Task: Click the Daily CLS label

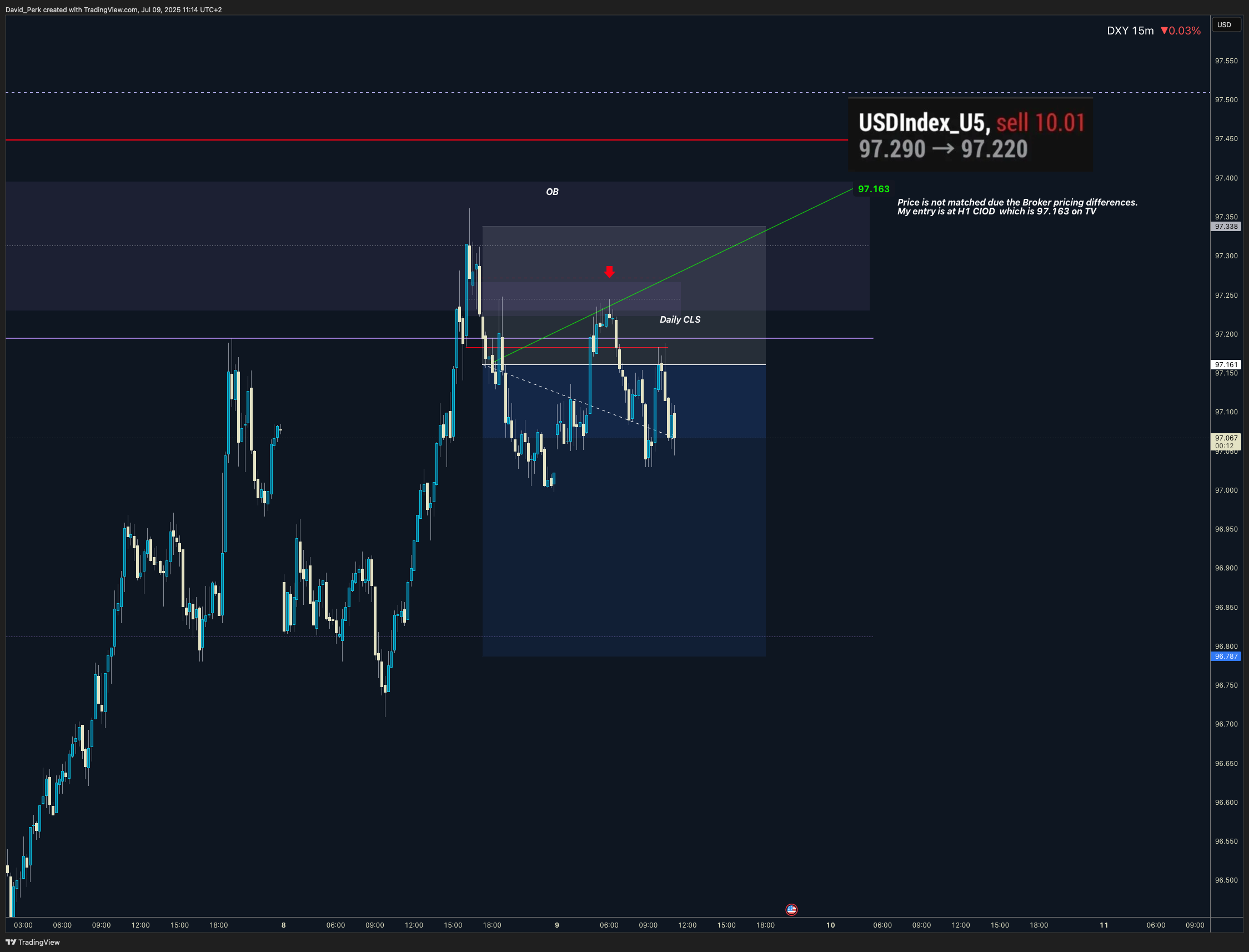Action: (680, 319)
